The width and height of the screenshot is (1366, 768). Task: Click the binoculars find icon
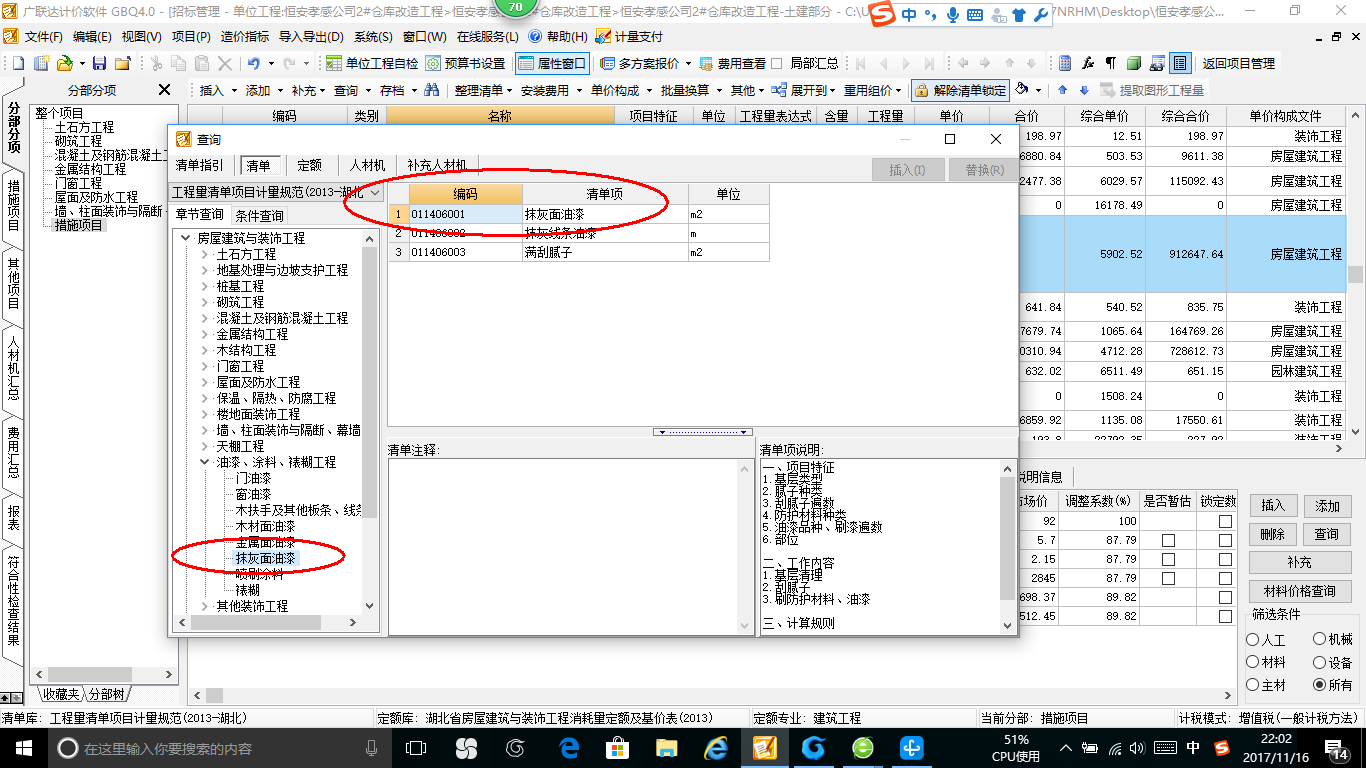click(x=432, y=90)
